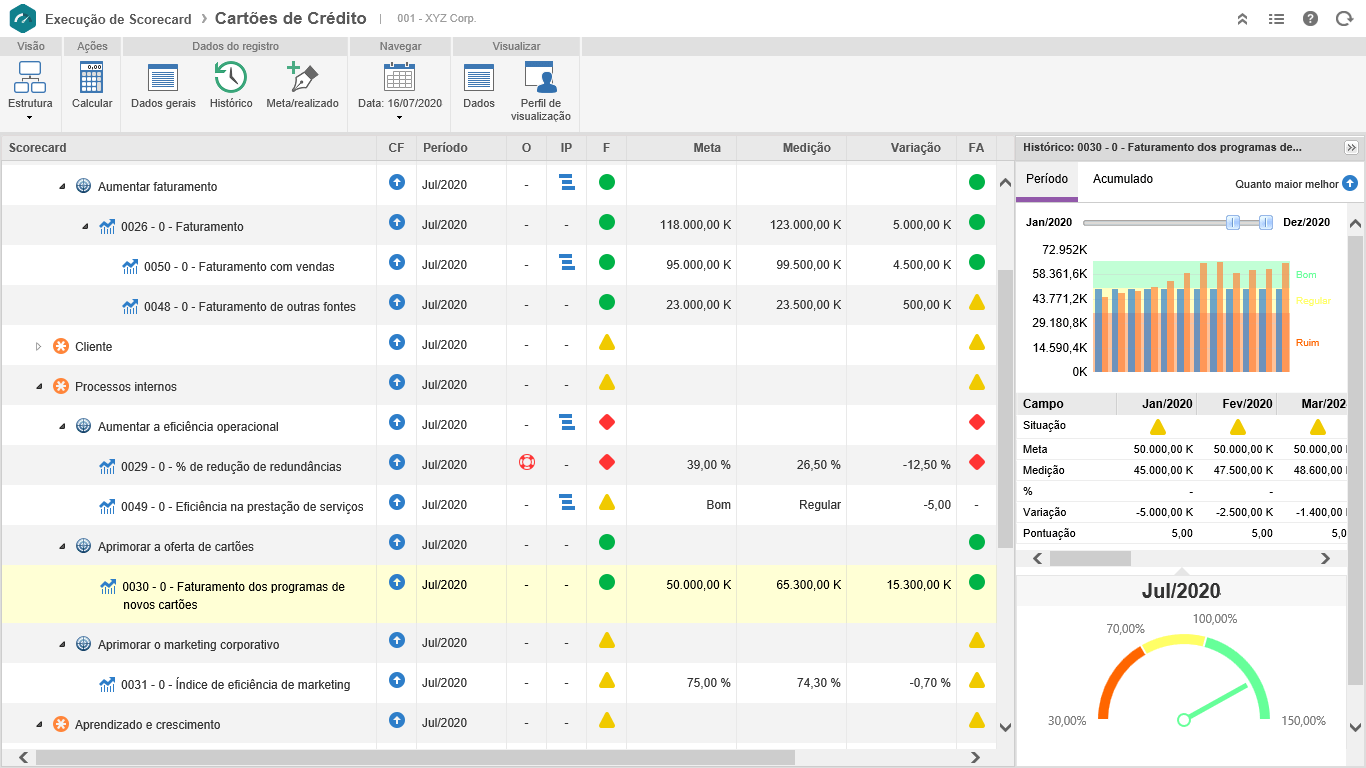The height and width of the screenshot is (768, 1366).
Task: Click the right handle of period slider
Action: (1265, 222)
